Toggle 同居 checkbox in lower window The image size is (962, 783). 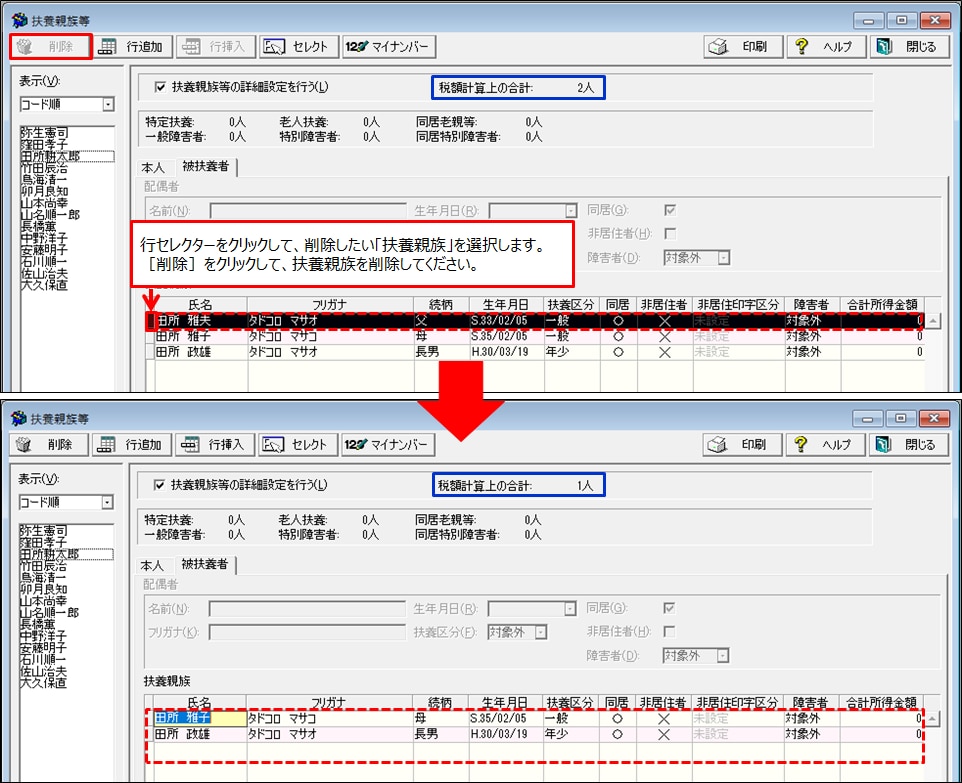point(670,608)
